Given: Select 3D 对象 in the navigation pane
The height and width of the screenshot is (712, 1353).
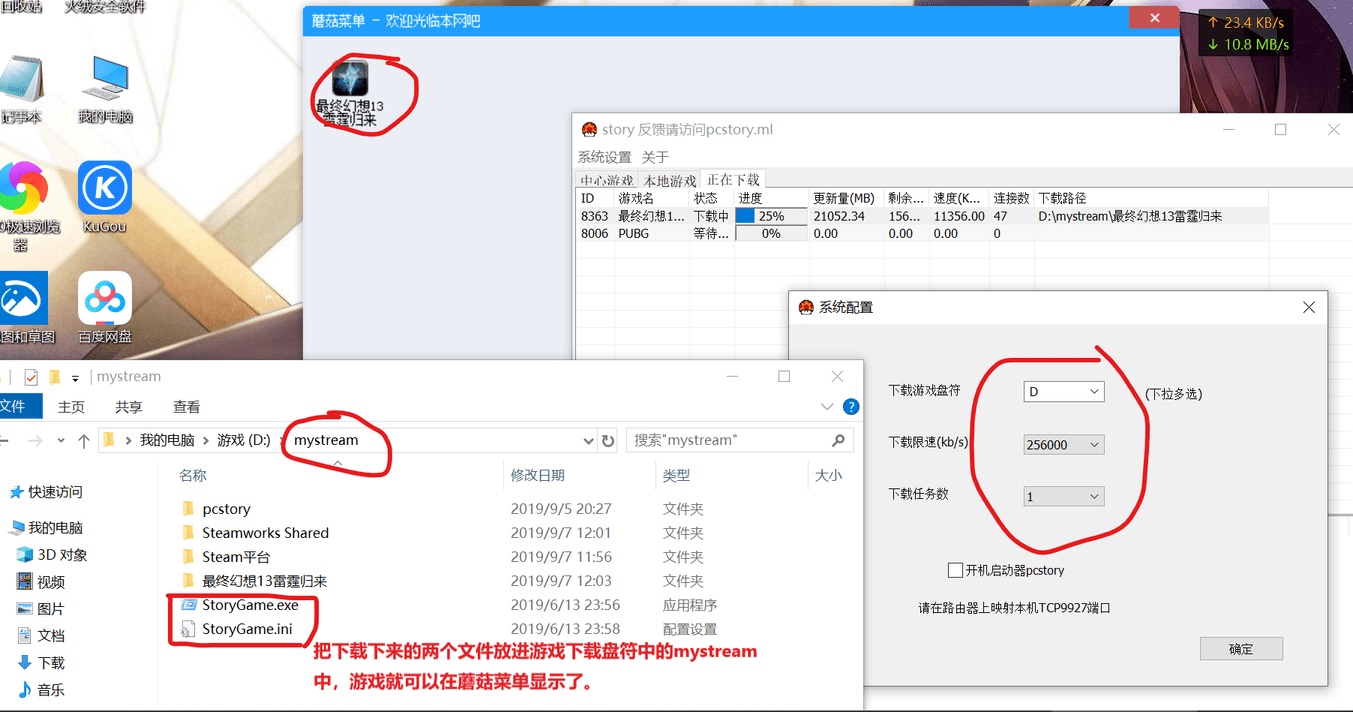Looking at the screenshot, I should pyautogui.click(x=62, y=555).
